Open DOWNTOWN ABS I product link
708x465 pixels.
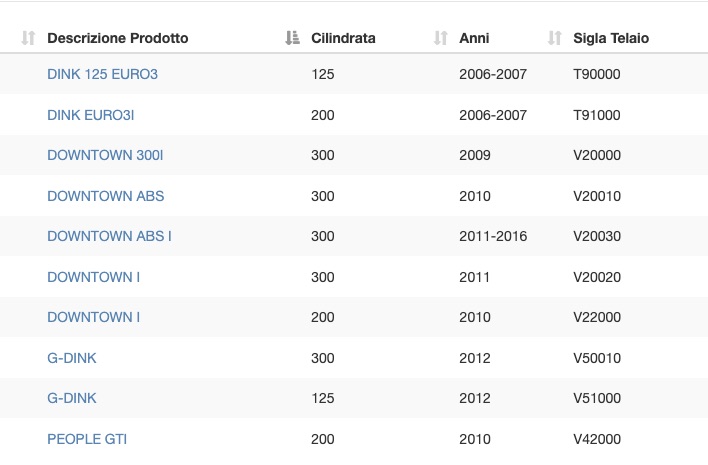(109, 236)
